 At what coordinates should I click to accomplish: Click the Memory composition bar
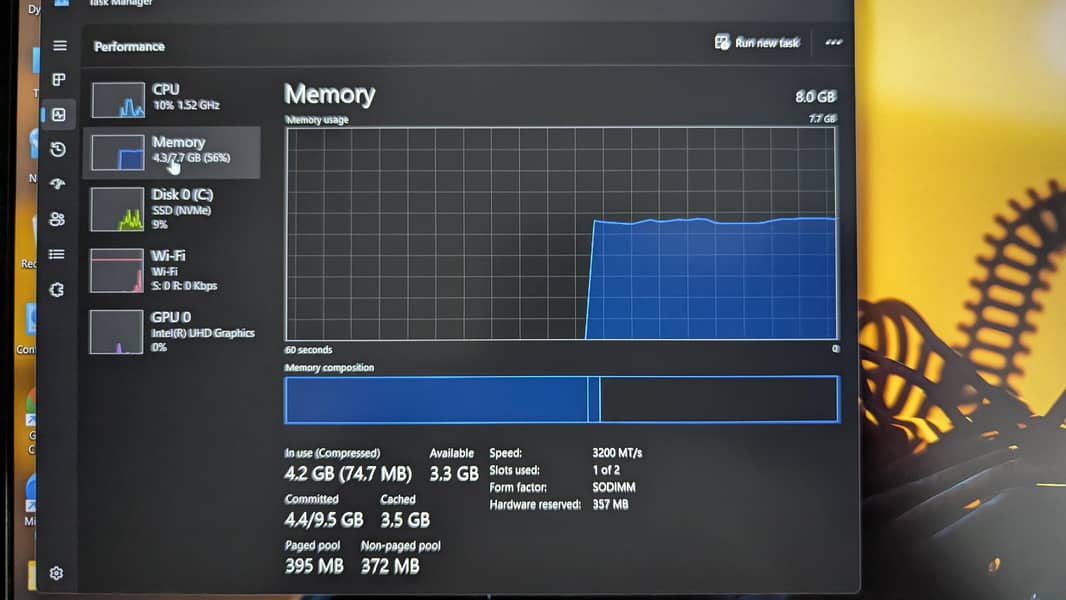click(562, 400)
